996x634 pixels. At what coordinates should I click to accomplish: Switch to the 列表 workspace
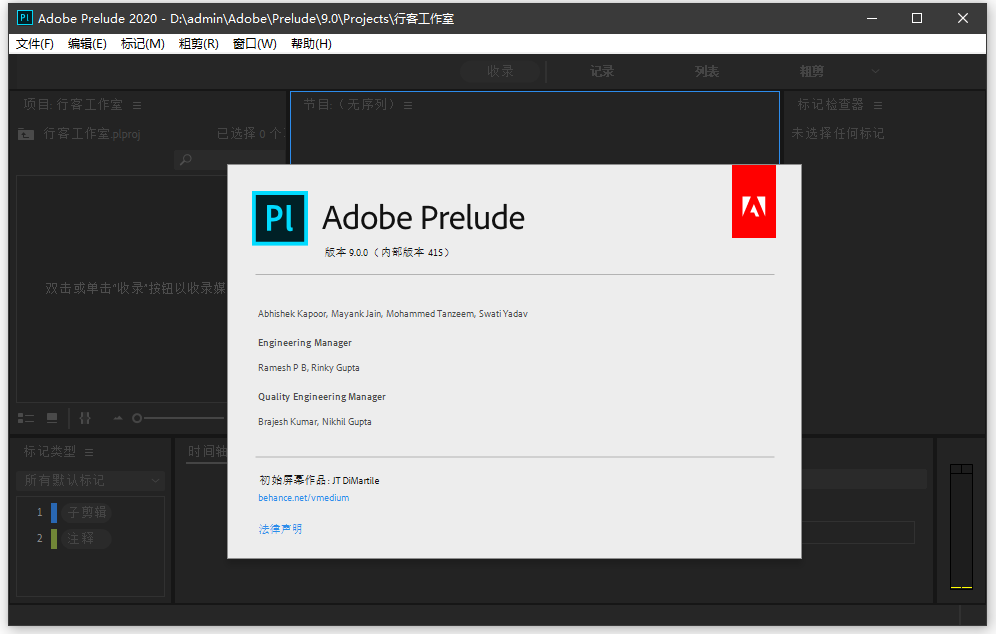point(706,71)
